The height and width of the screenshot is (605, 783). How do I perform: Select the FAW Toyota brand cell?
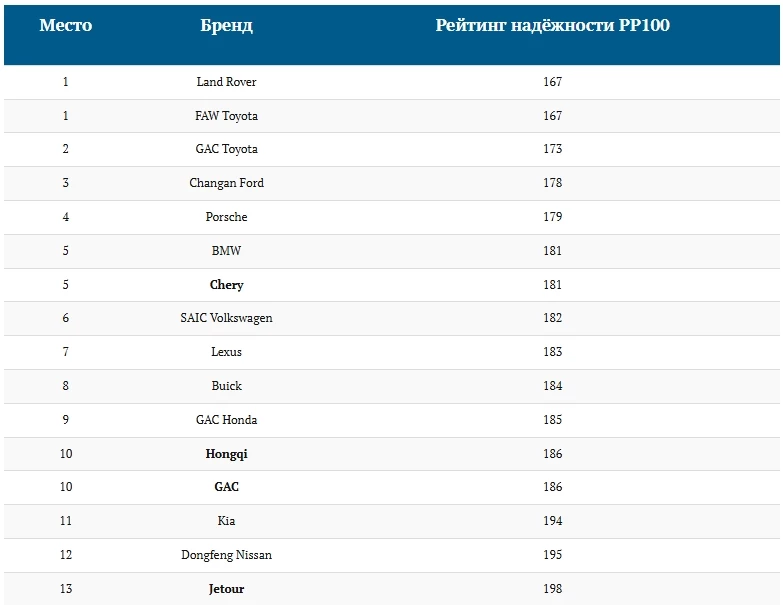click(x=226, y=116)
